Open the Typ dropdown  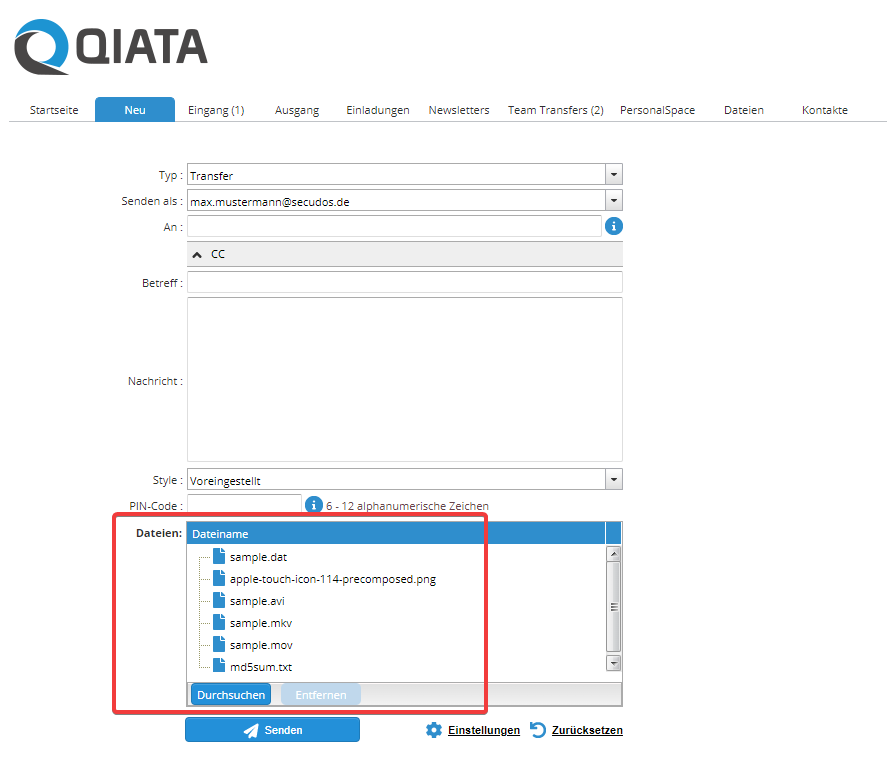(x=614, y=175)
